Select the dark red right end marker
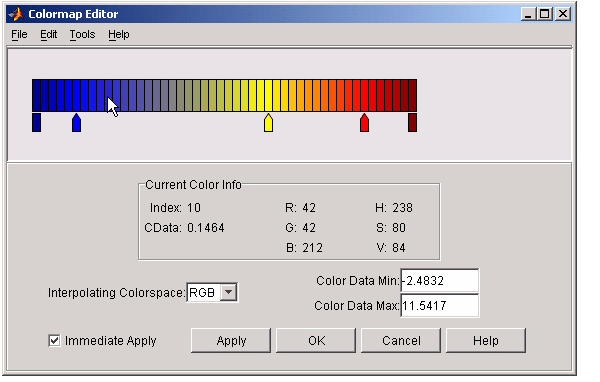Screen dimensions: 600x382 click(412, 122)
